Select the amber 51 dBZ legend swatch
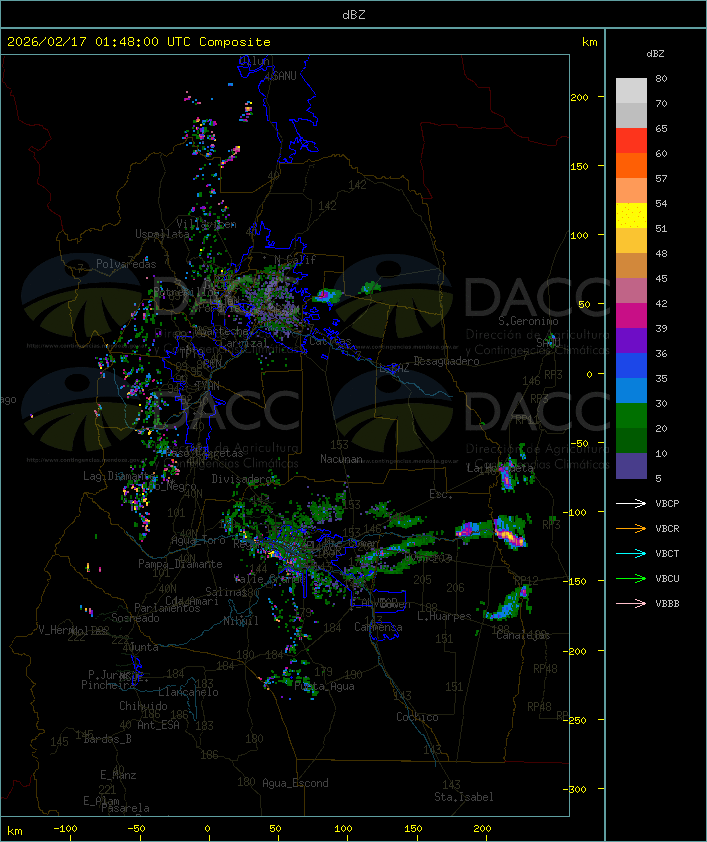 tap(631, 241)
